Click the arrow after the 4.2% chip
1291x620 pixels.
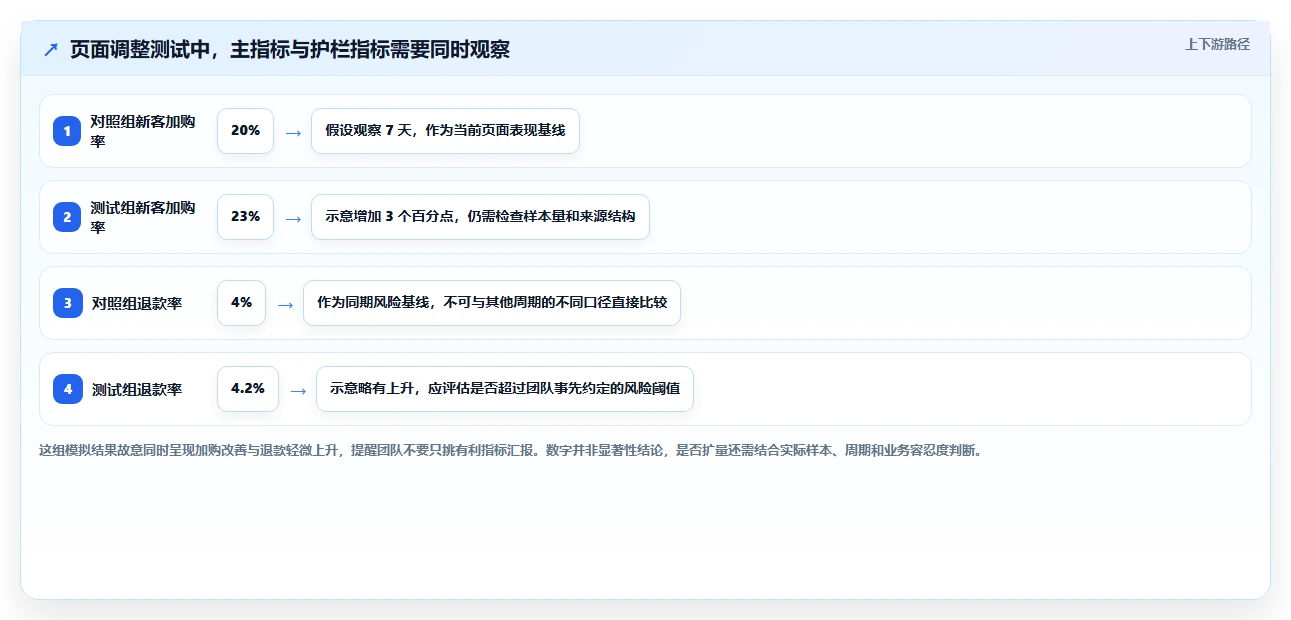click(298, 391)
